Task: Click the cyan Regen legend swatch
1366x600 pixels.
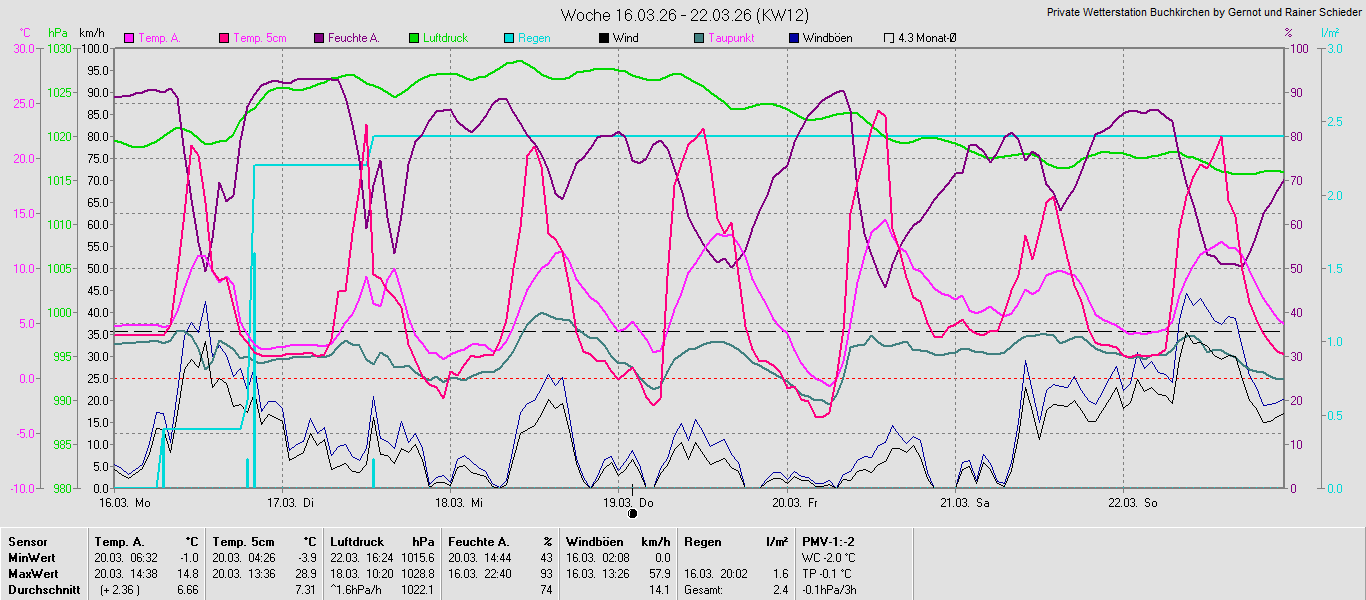Action: coord(509,38)
